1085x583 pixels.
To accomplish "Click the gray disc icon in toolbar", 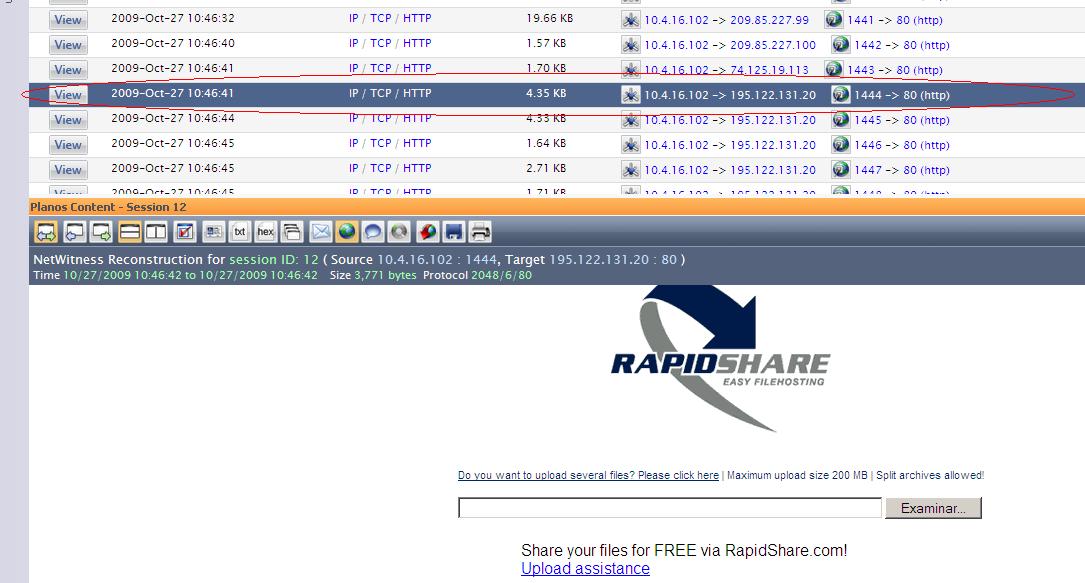I will [x=399, y=232].
